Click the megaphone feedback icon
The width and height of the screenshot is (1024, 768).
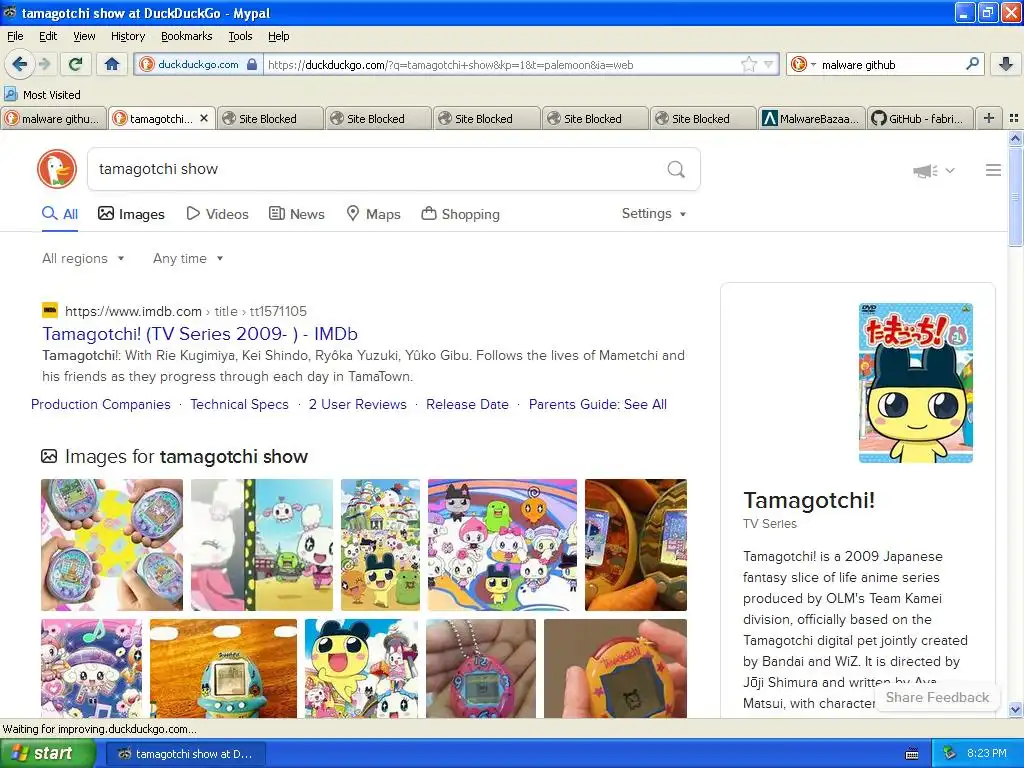pos(925,170)
